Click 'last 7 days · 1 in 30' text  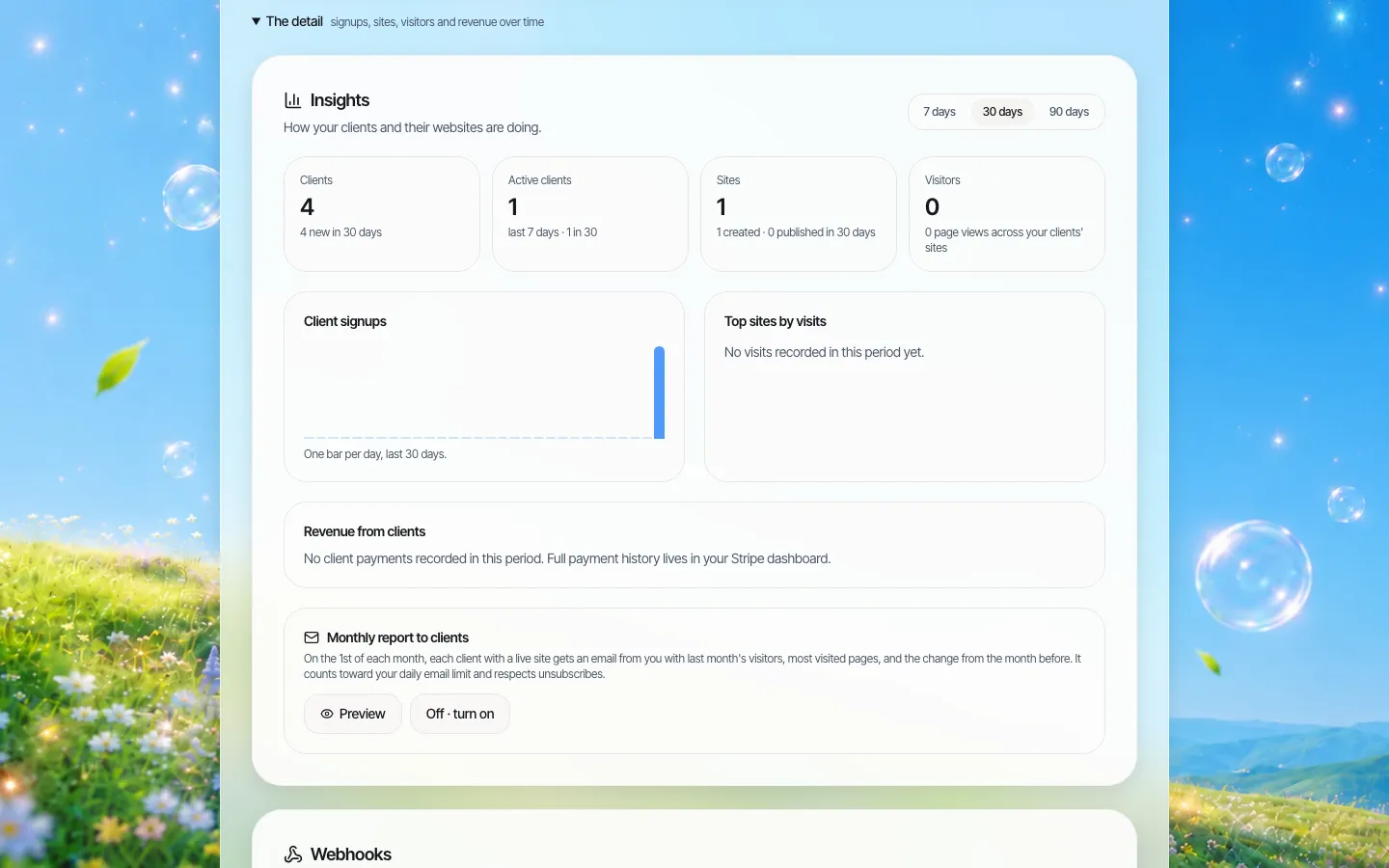coord(553,232)
